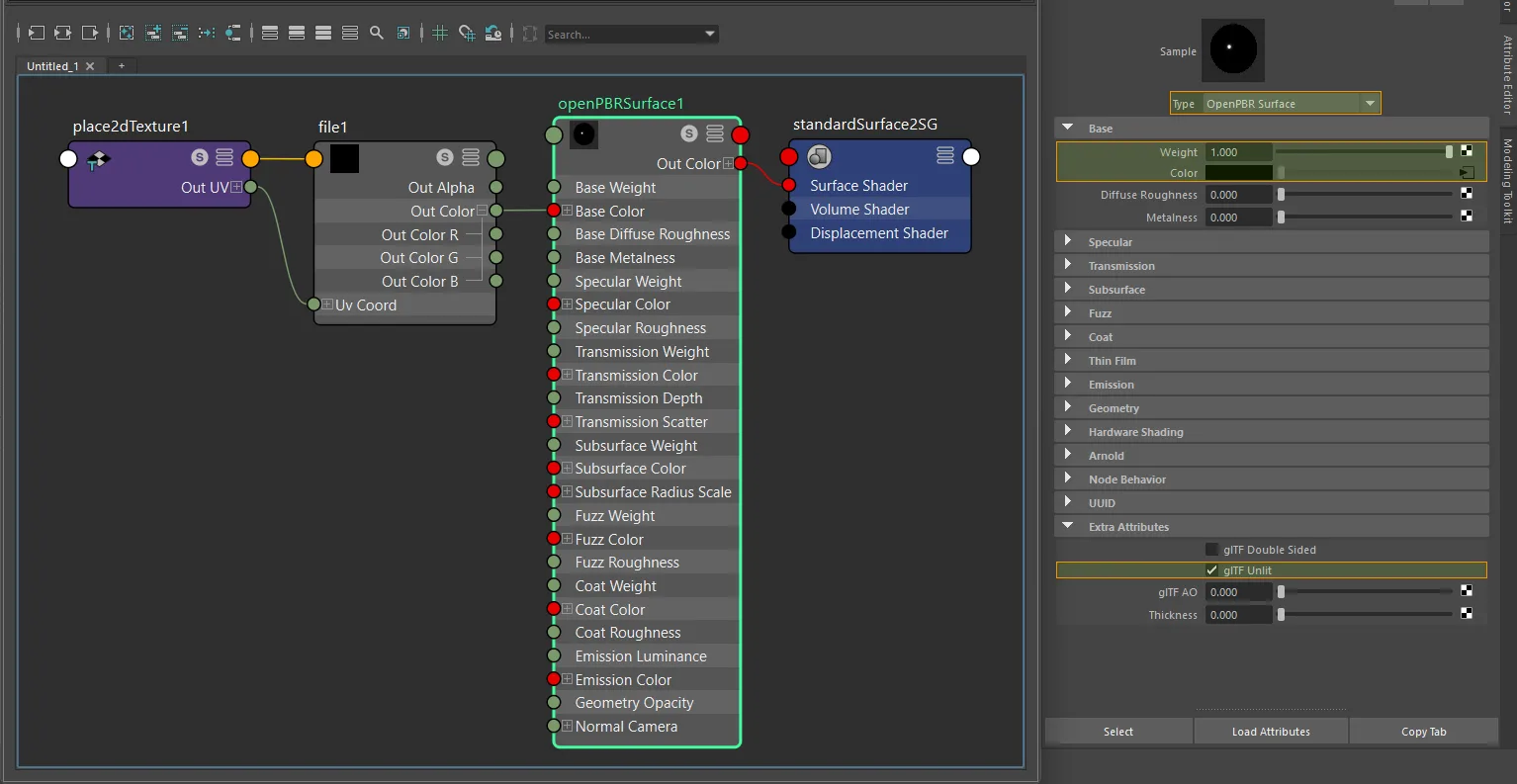
Task: Click the Load Attributes button
Action: coord(1271,732)
